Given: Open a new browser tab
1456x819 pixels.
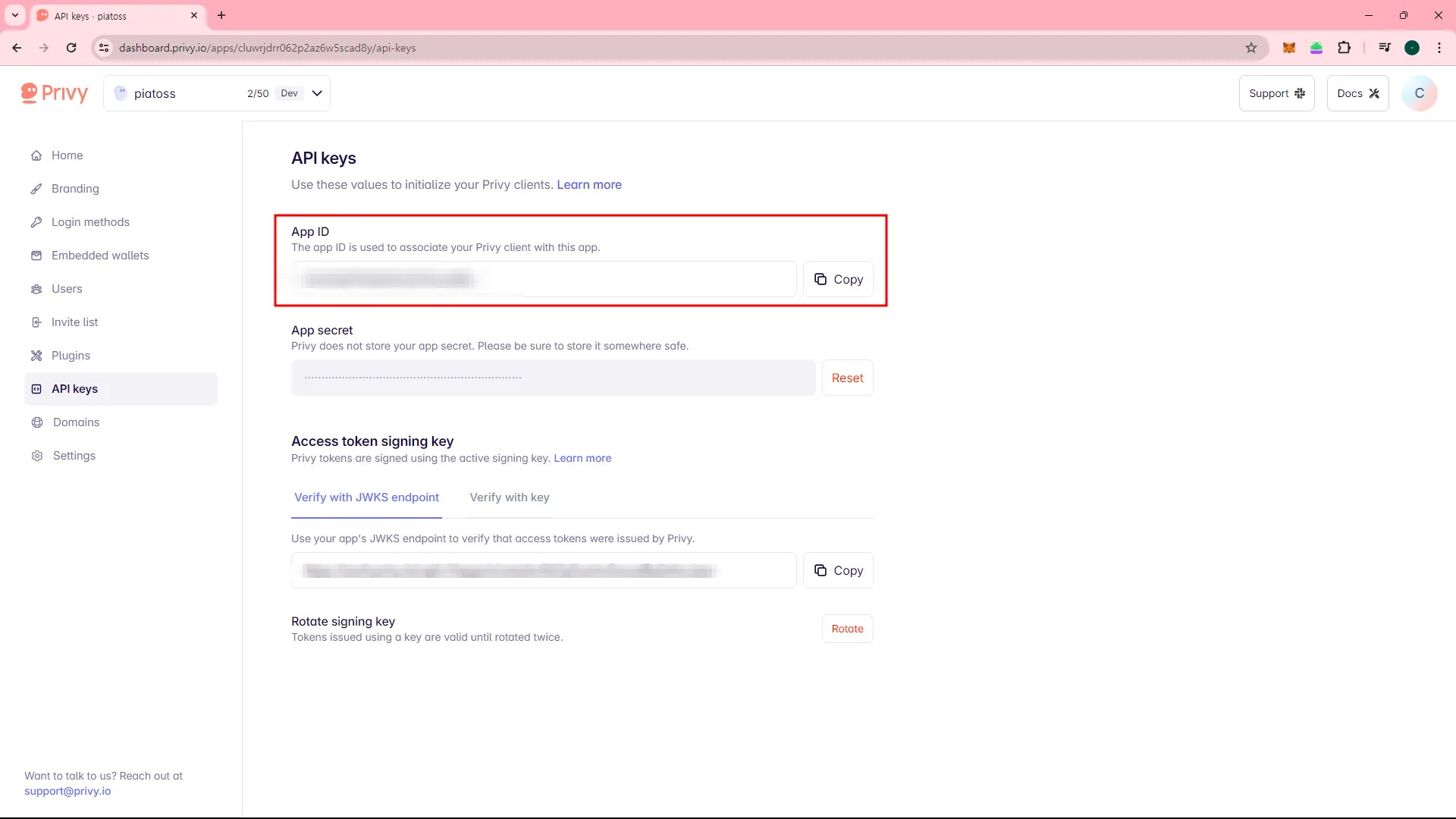Looking at the screenshot, I should tap(221, 15).
